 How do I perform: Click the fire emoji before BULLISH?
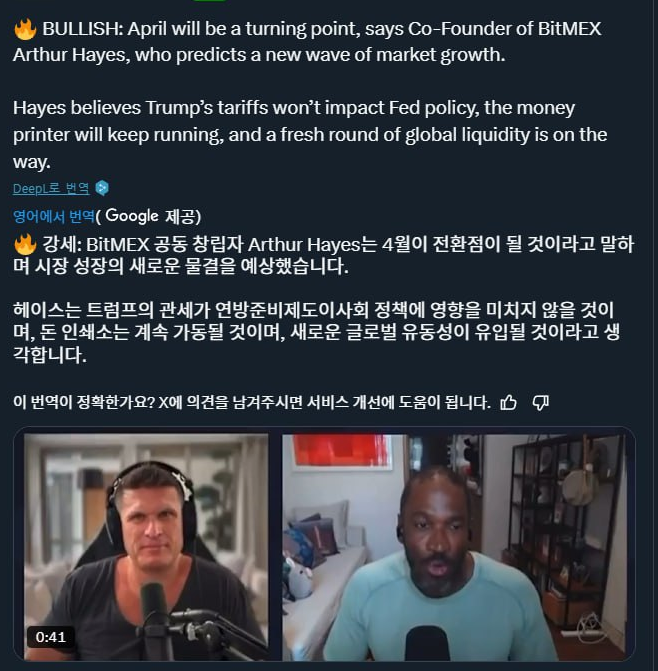coord(25,30)
